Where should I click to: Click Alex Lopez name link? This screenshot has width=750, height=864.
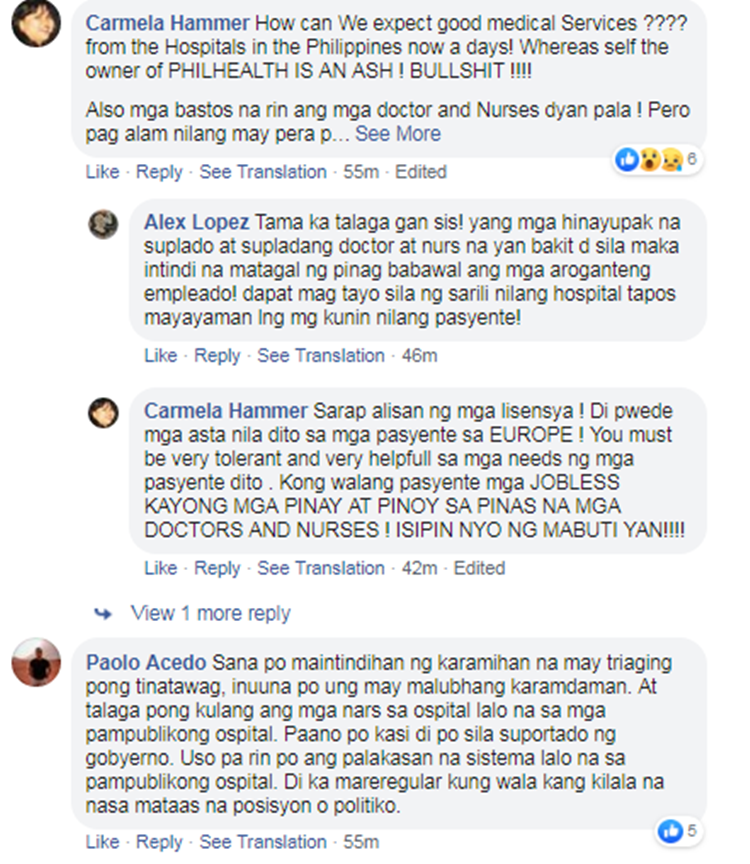(196, 222)
